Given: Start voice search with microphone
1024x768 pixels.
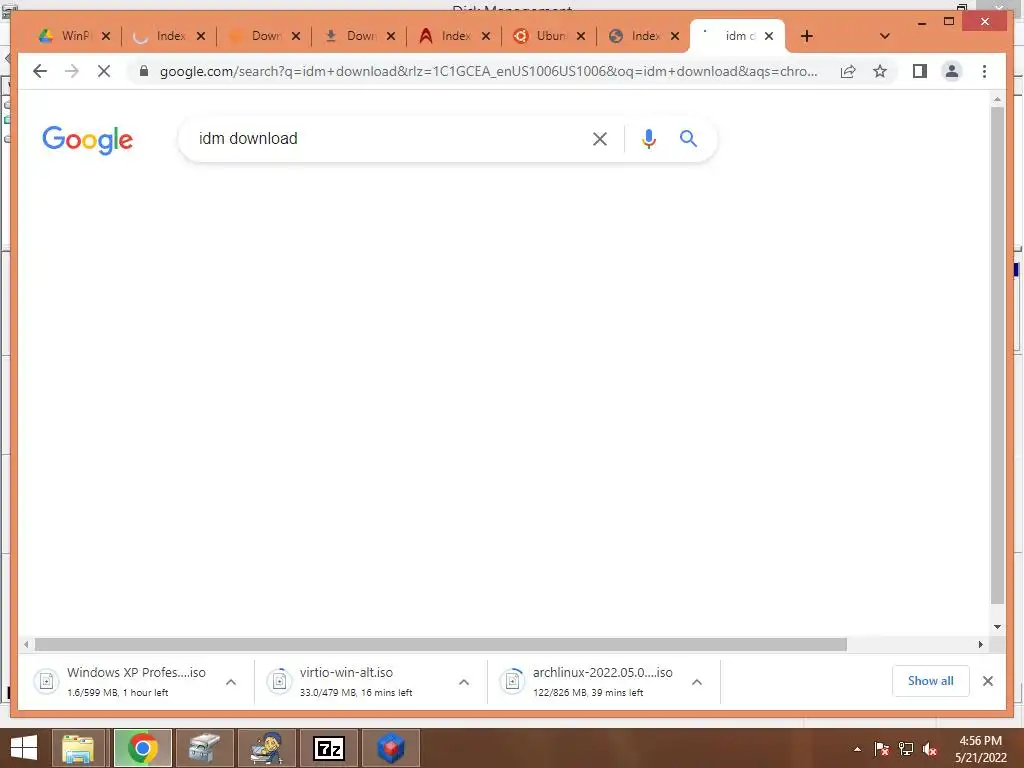Looking at the screenshot, I should point(648,138).
